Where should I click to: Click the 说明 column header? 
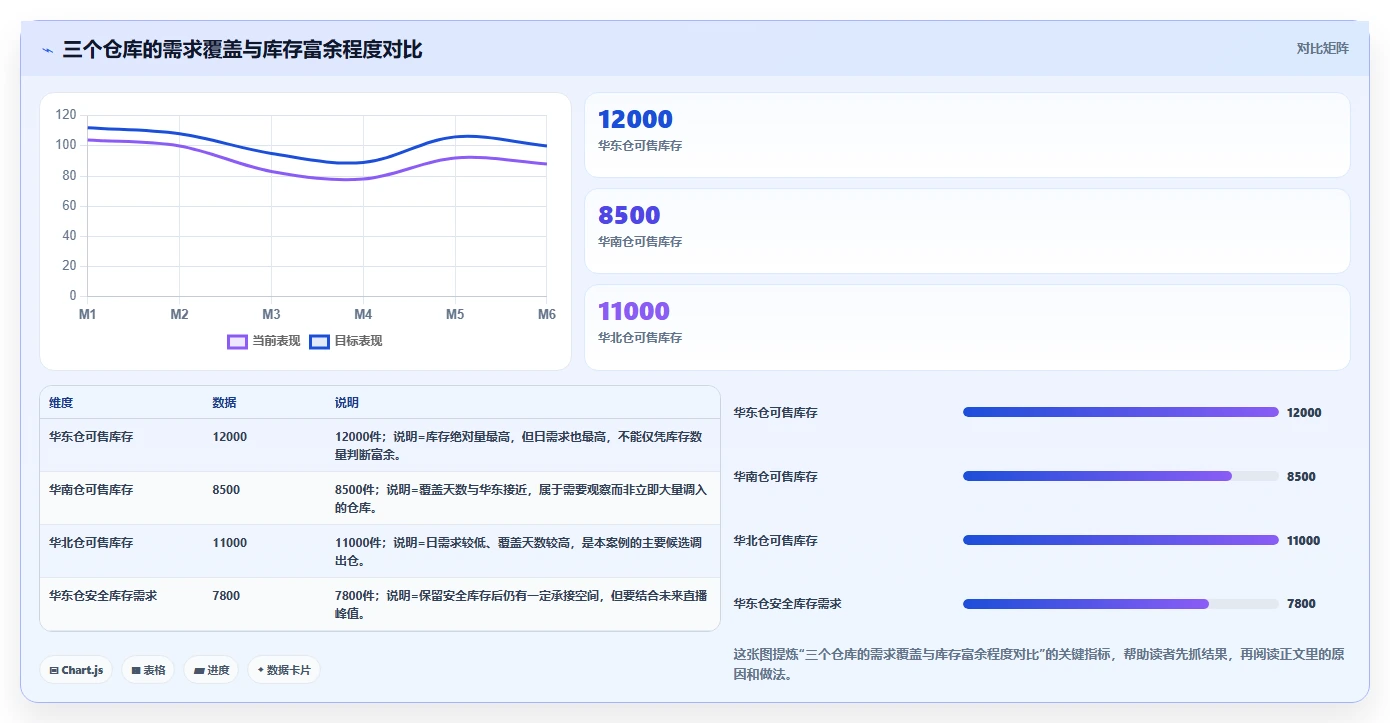[x=347, y=403]
